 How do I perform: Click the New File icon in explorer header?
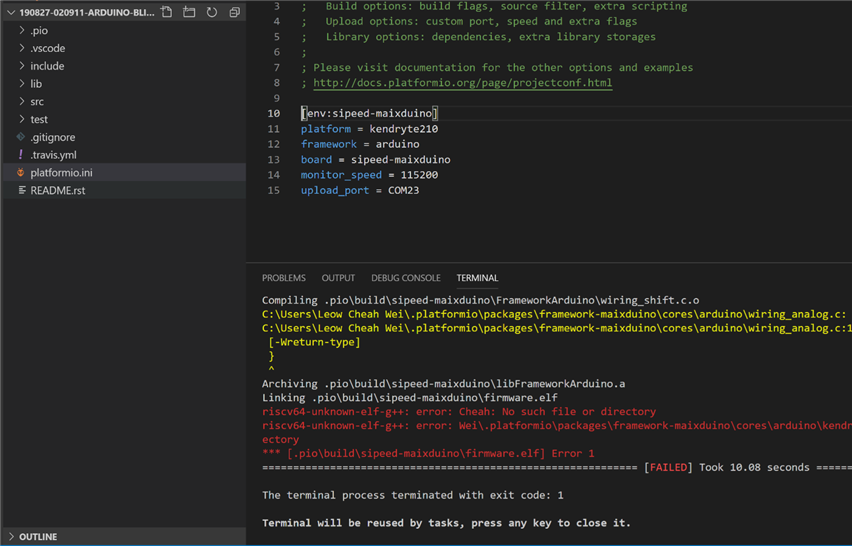click(x=167, y=13)
